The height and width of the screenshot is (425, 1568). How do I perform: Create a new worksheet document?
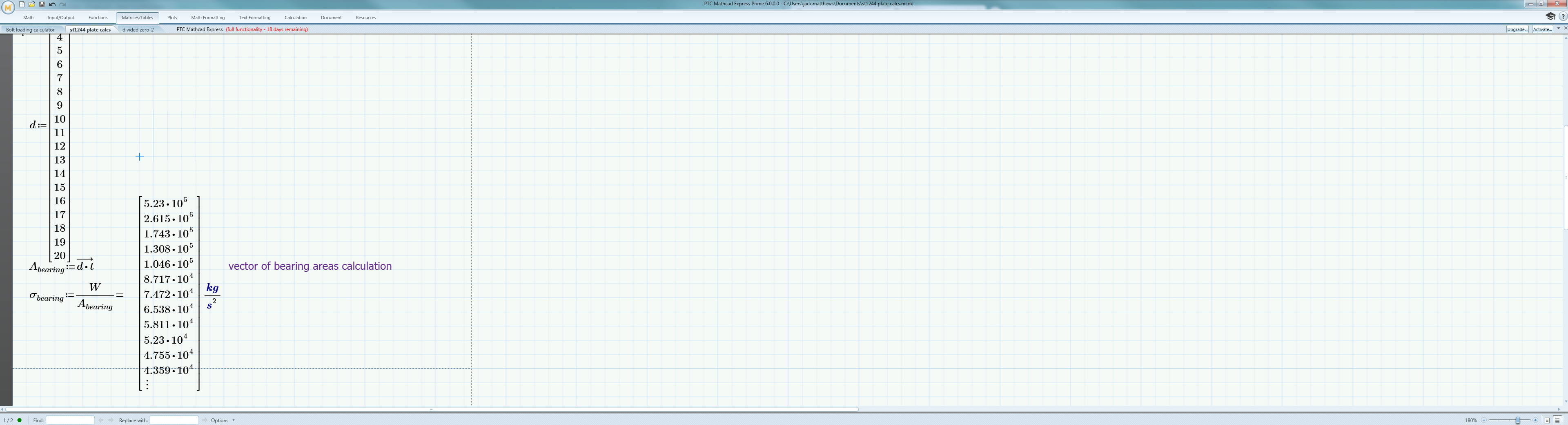[x=22, y=4]
